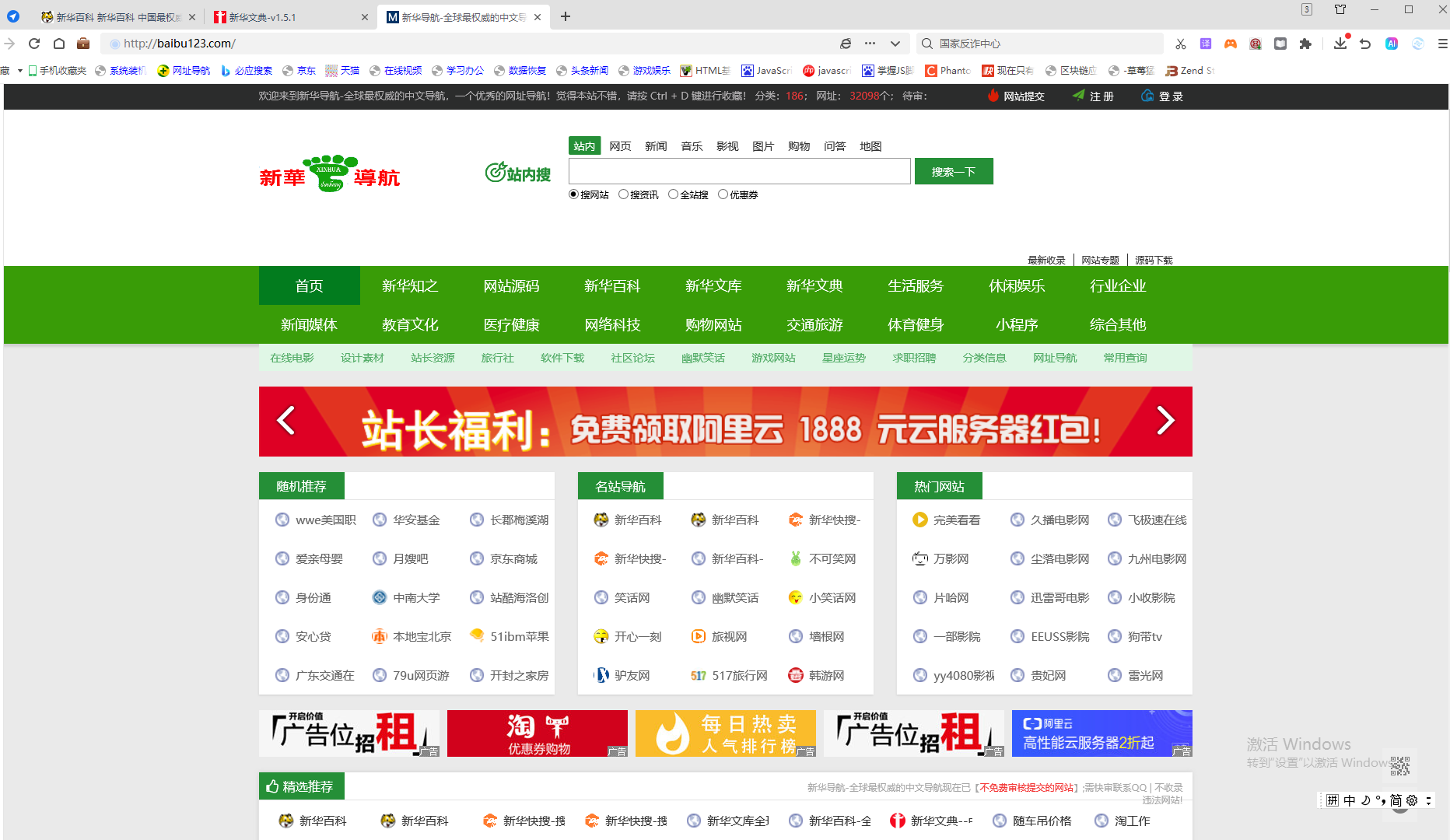This screenshot has height=840, width=1450.
Task: Open the browser hamburger menu icon
Action: [x=1442, y=44]
